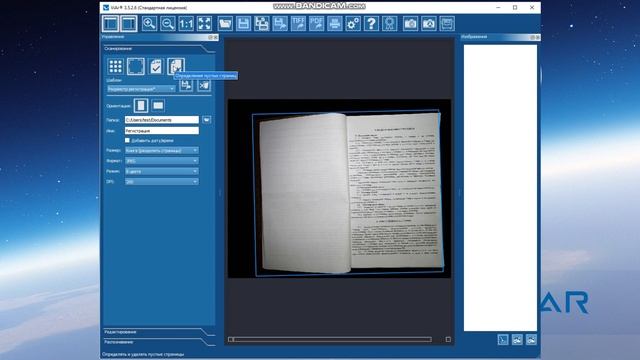Close the images panel on the right
Viewport: 640px width, 360px height.
(x=538, y=37)
